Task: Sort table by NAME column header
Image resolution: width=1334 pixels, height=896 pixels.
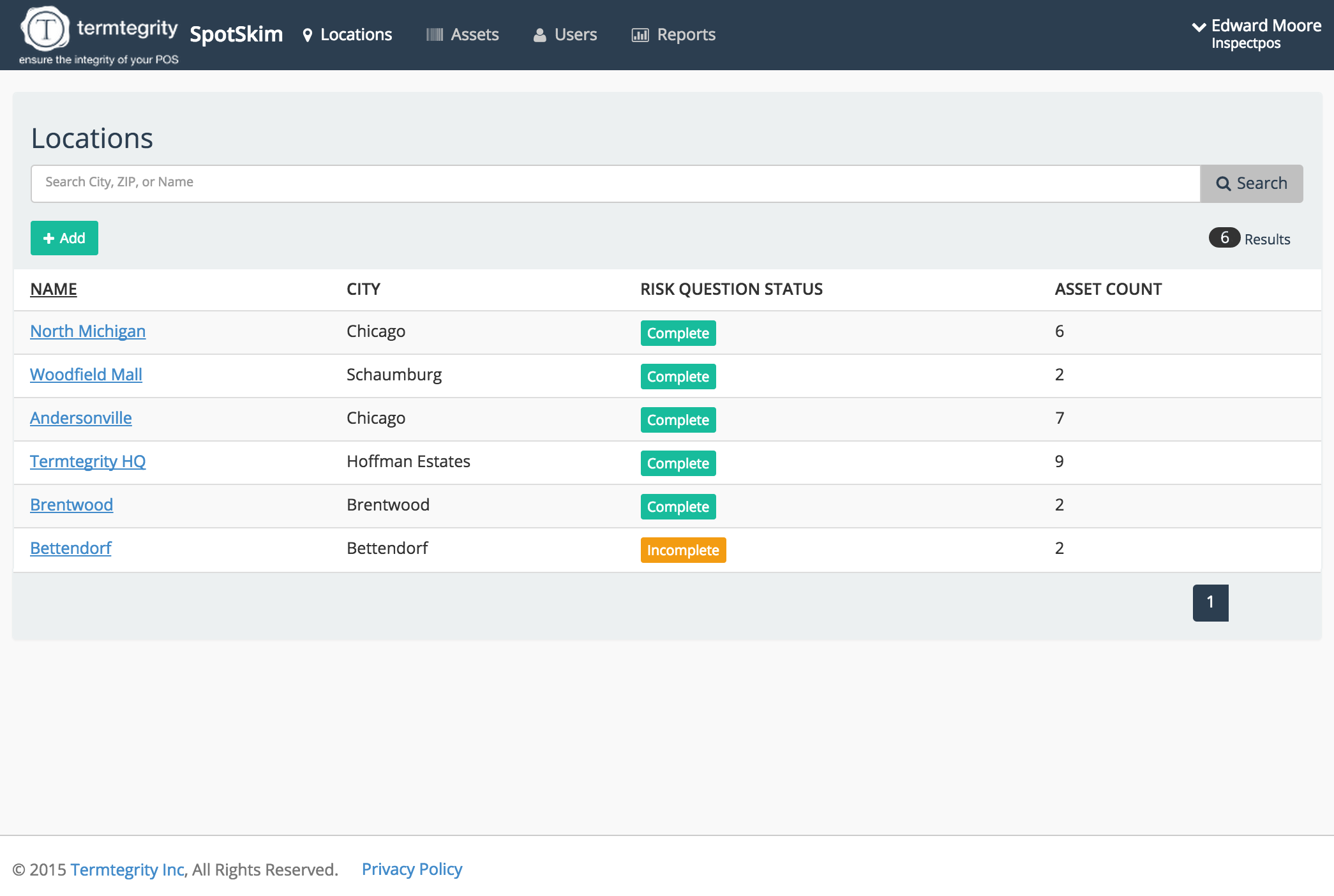Action: click(54, 289)
